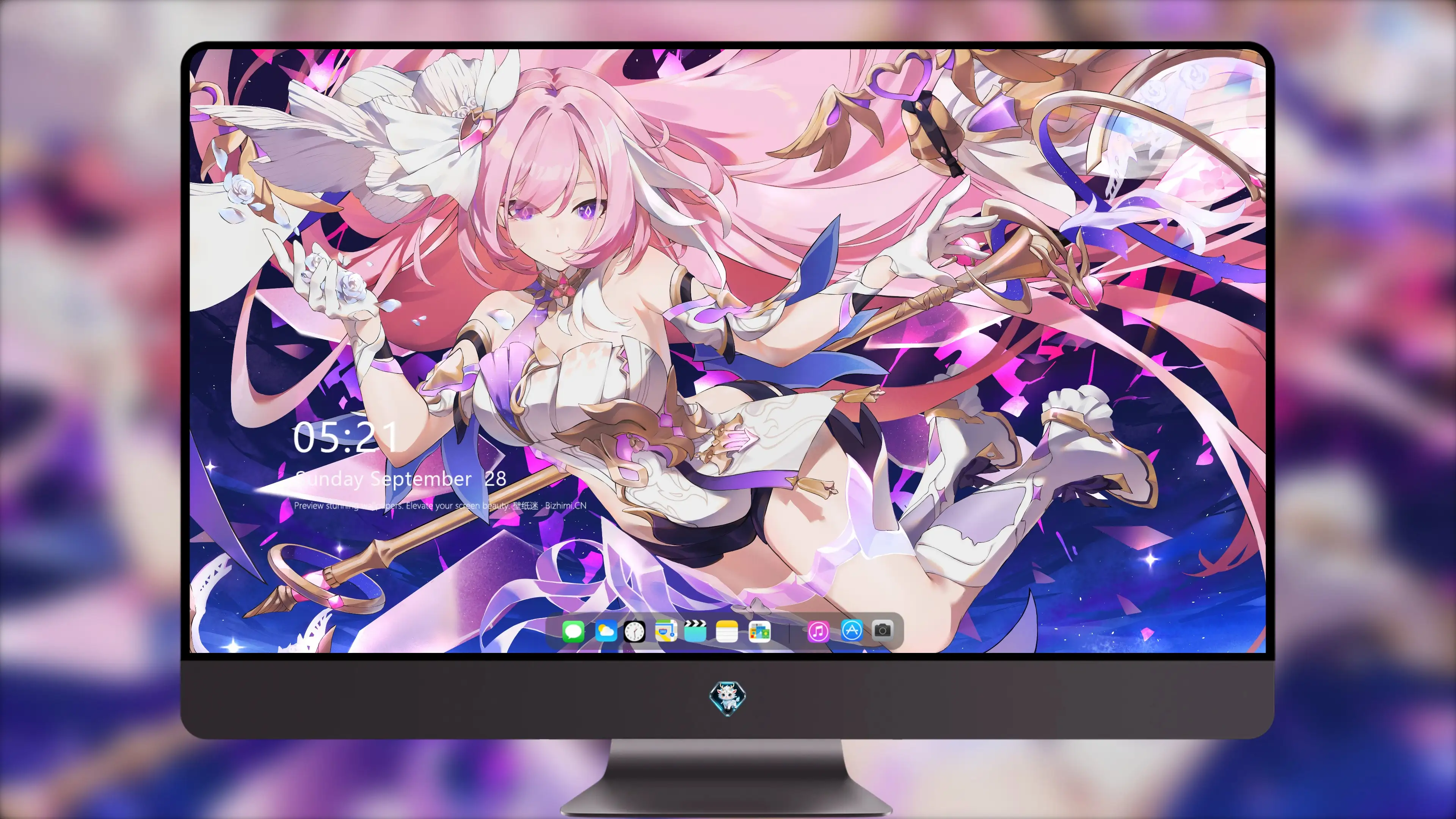Image resolution: width=1456 pixels, height=819 pixels.
Task: Click the Bizhimi.CN preview caption text
Action: coord(440,505)
